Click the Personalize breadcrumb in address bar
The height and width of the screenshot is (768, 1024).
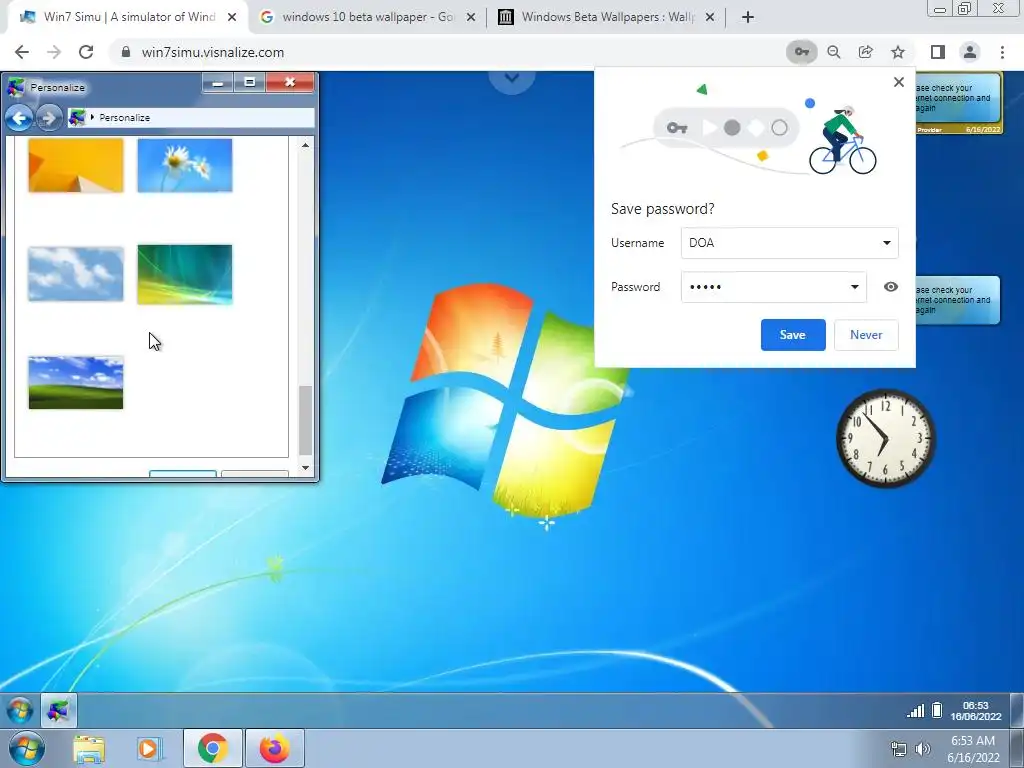tap(124, 118)
